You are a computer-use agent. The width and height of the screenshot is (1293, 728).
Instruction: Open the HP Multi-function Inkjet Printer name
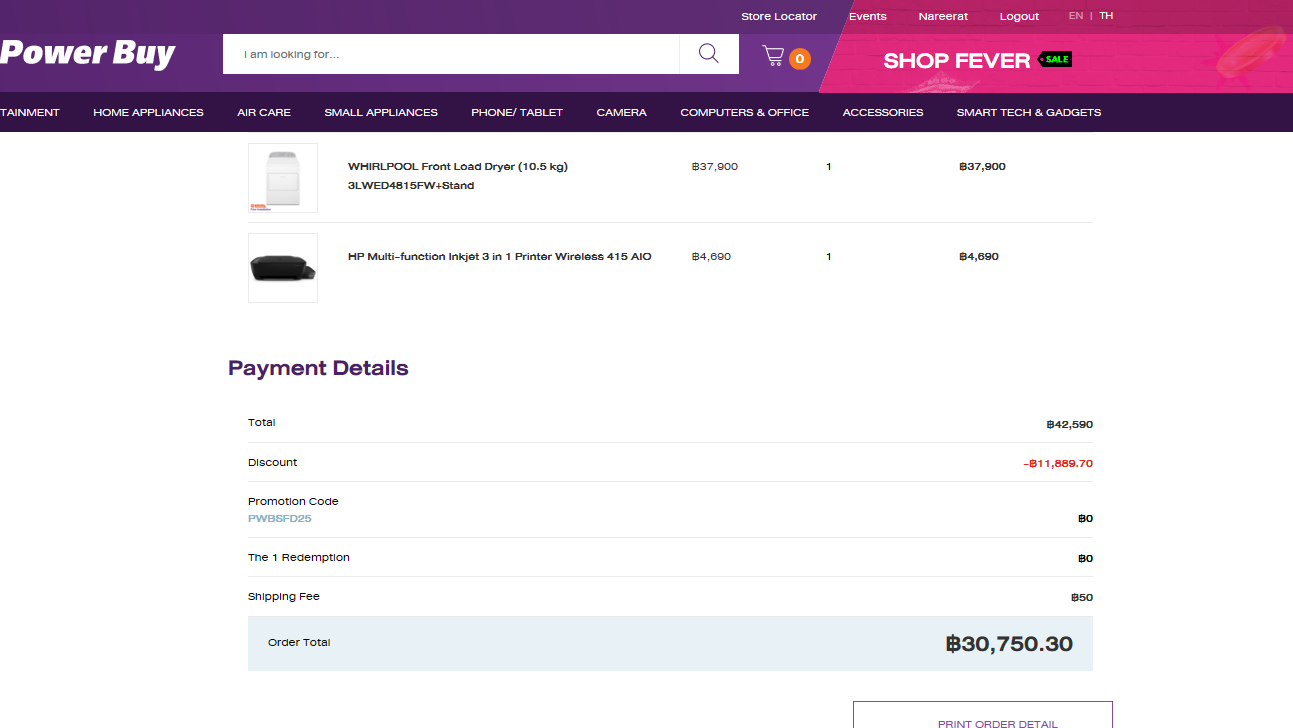point(500,257)
